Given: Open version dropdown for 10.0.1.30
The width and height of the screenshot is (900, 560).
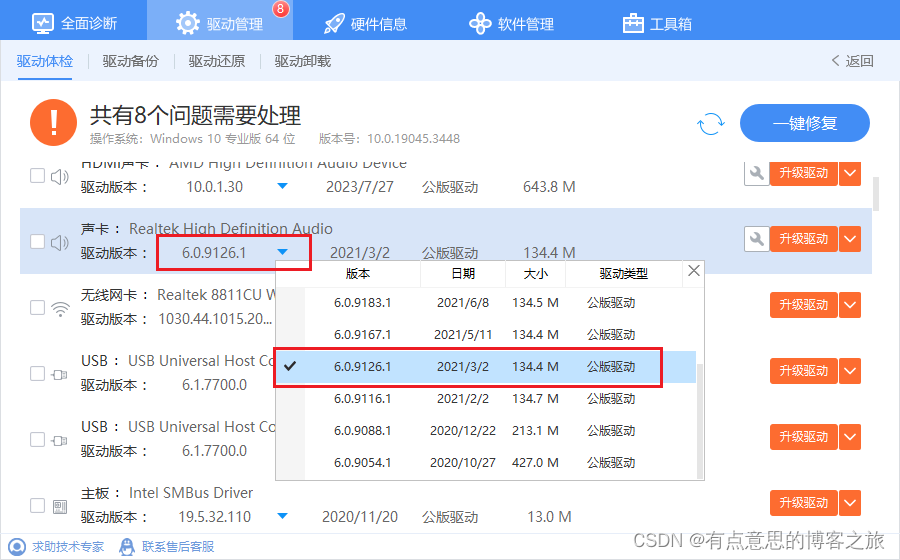Looking at the screenshot, I should 282,186.
